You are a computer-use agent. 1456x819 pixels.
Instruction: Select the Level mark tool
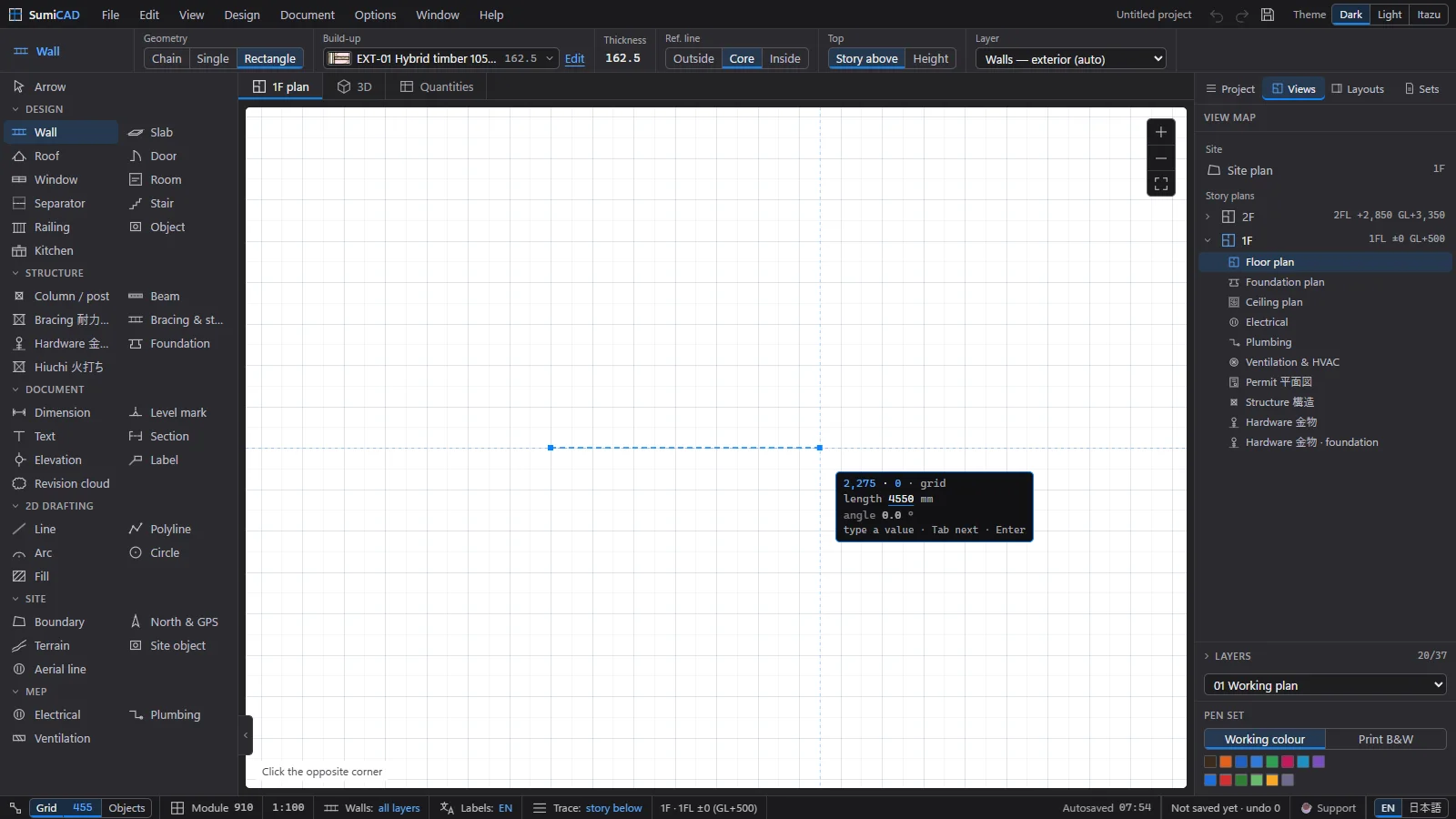point(177,413)
